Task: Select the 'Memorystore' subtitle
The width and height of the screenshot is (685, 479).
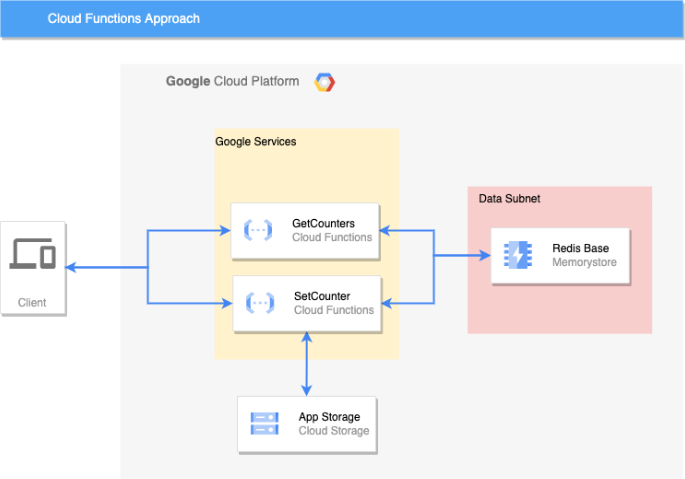Action: [x=585, y=262]
